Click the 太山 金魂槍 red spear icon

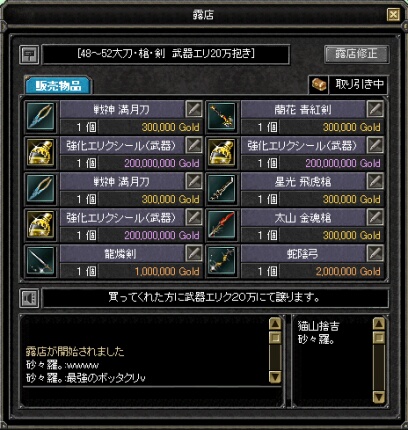221,225
